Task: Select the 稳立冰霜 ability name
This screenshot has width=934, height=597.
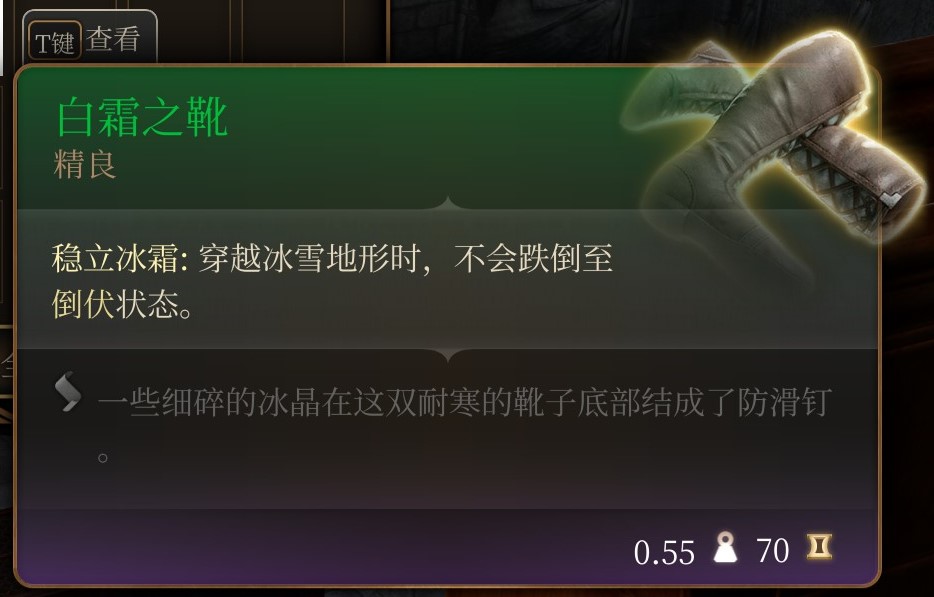Action: (115, 259)
